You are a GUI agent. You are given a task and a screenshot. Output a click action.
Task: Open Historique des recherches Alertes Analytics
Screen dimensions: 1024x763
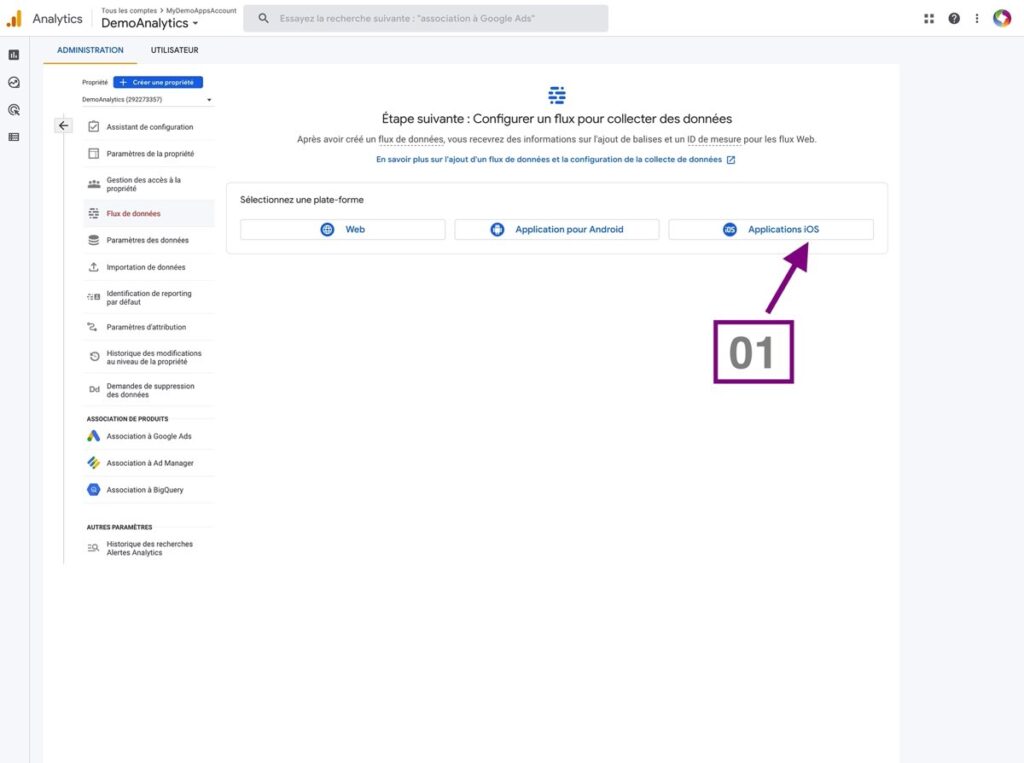149,548
